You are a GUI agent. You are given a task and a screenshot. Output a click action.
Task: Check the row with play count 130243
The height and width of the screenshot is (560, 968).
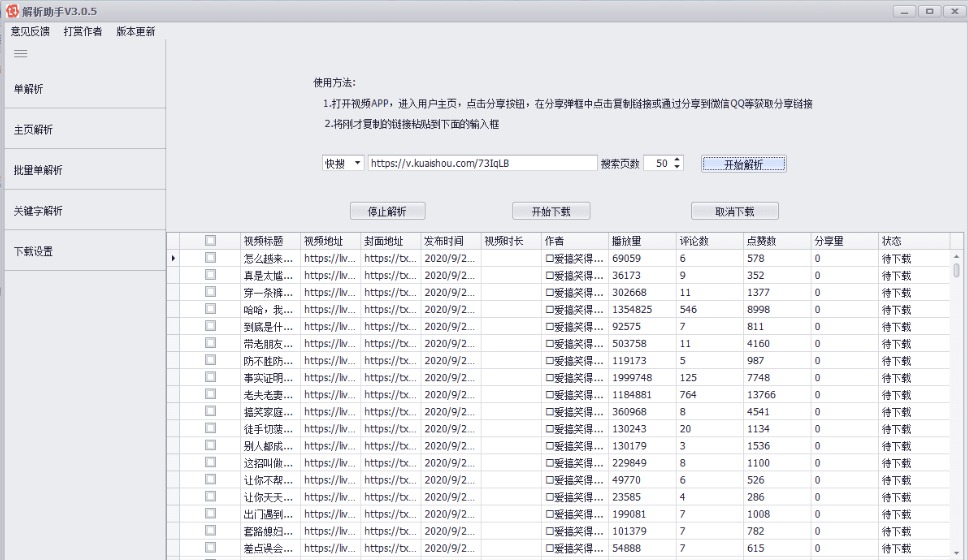(211, 428)
